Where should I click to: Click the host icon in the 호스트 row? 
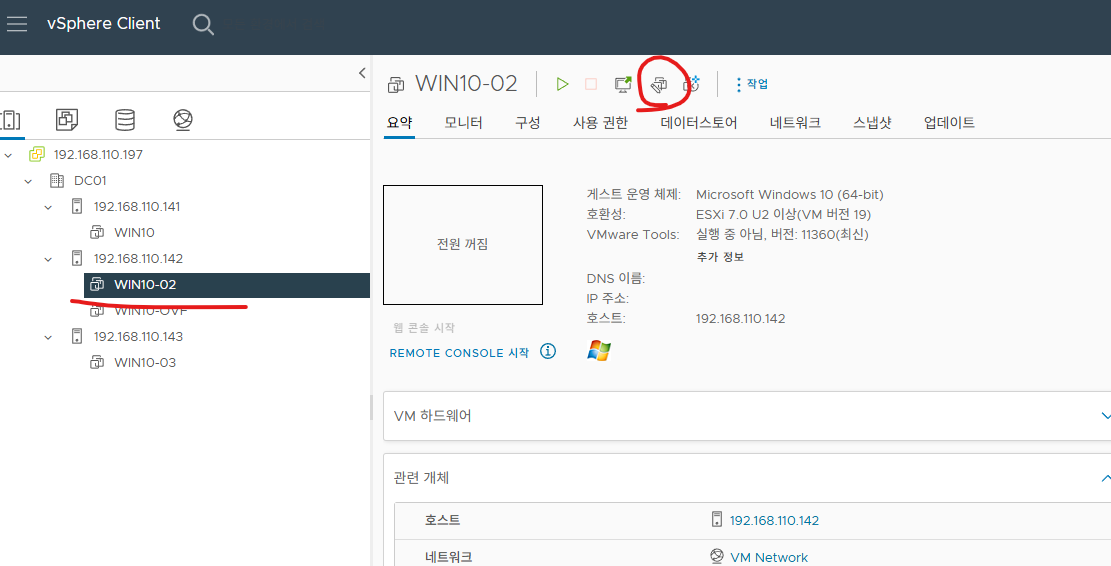click(x=716, y=519)
